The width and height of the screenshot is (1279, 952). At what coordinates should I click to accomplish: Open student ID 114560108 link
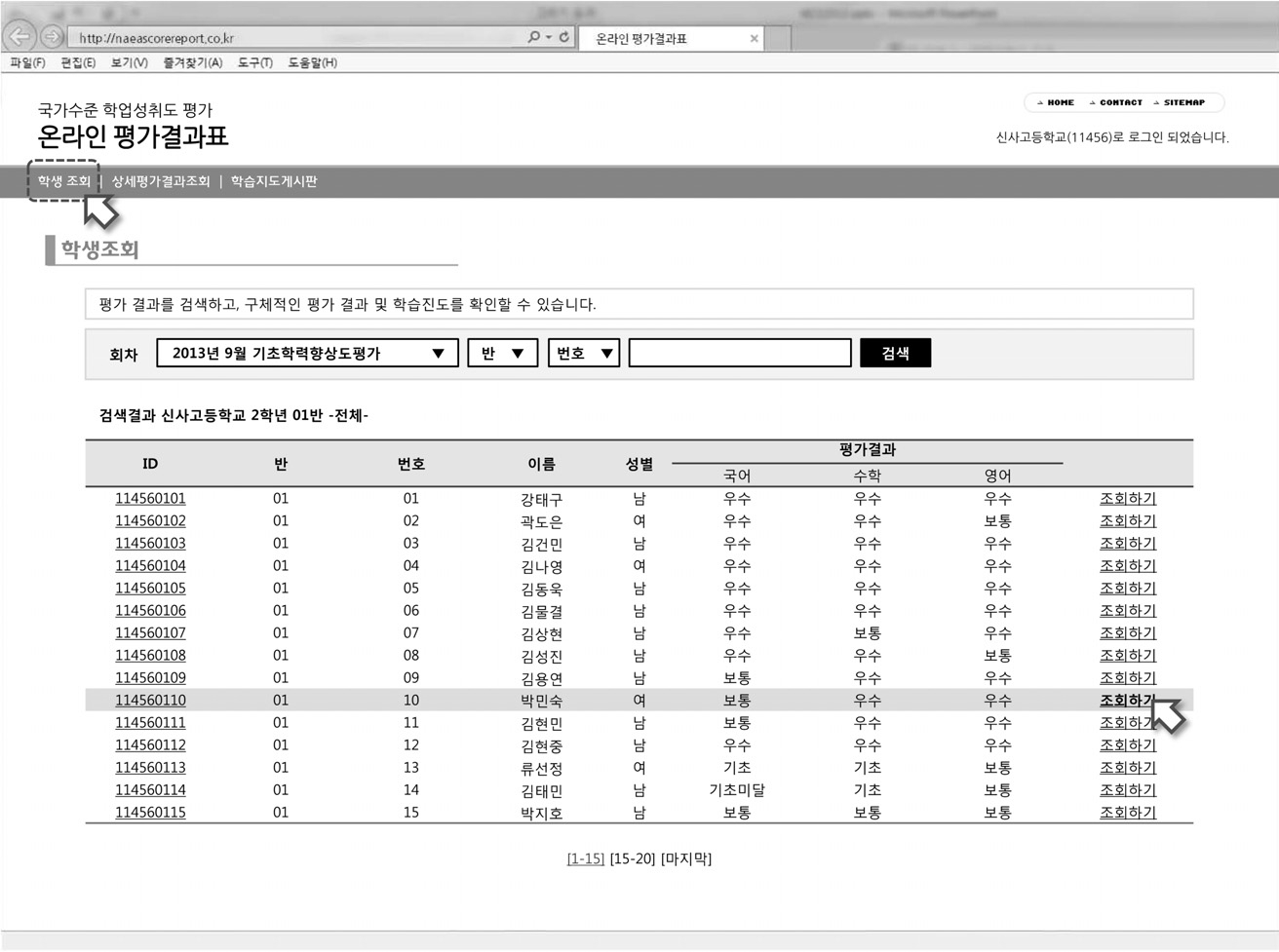[x=150, y=656]
